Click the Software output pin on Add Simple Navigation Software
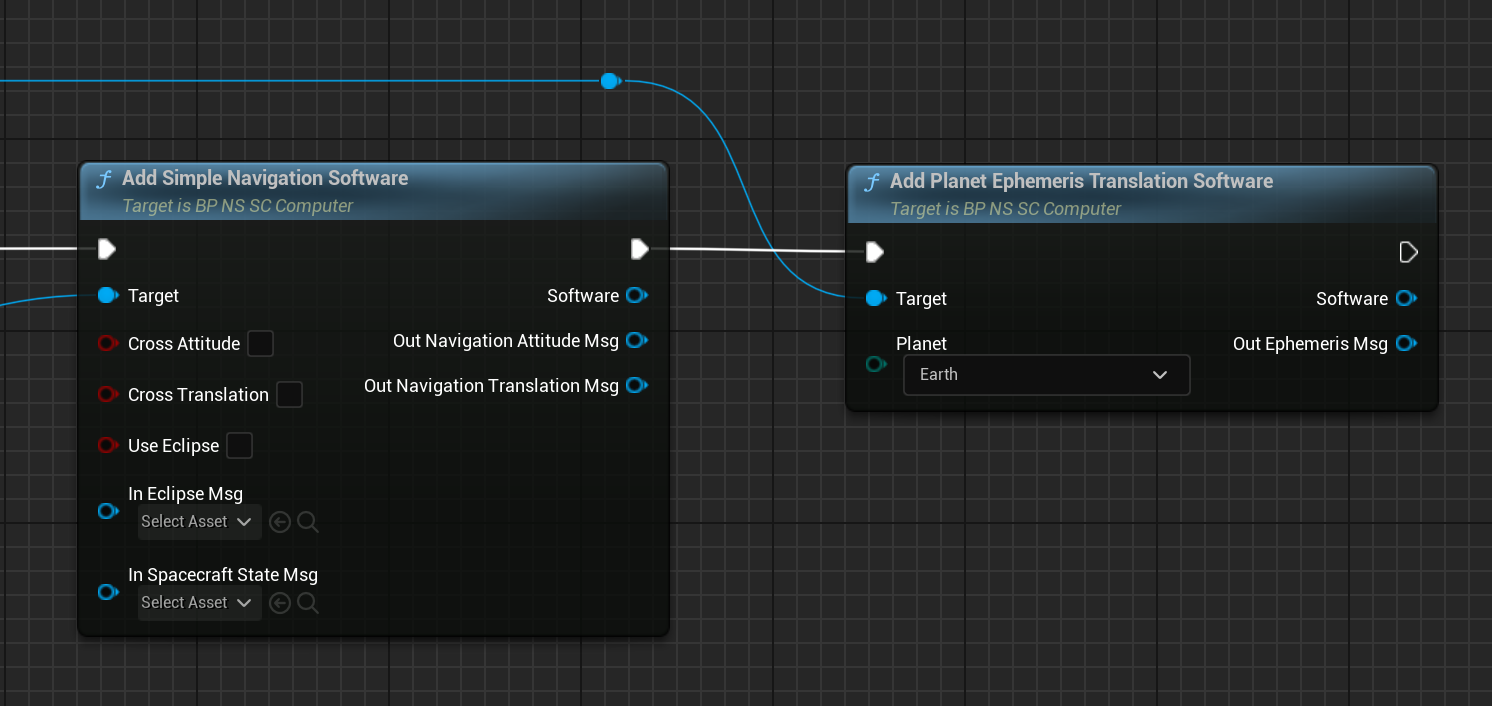1492x706 pixels. click(x=636, y=296)
